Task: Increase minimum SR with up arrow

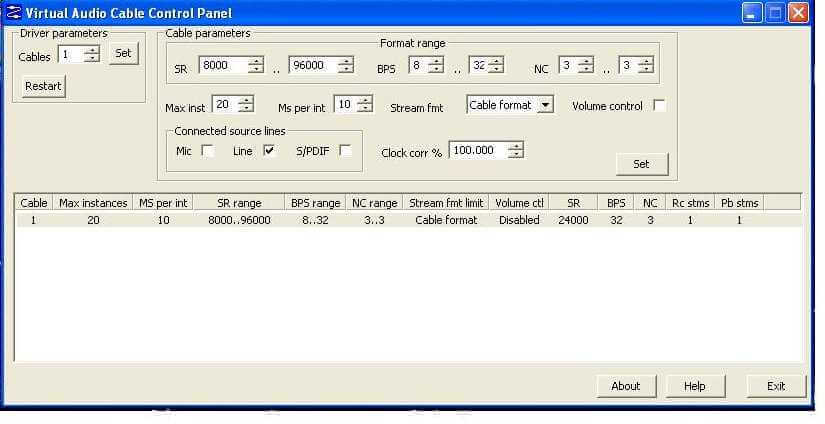Action: tap(256, 61)
